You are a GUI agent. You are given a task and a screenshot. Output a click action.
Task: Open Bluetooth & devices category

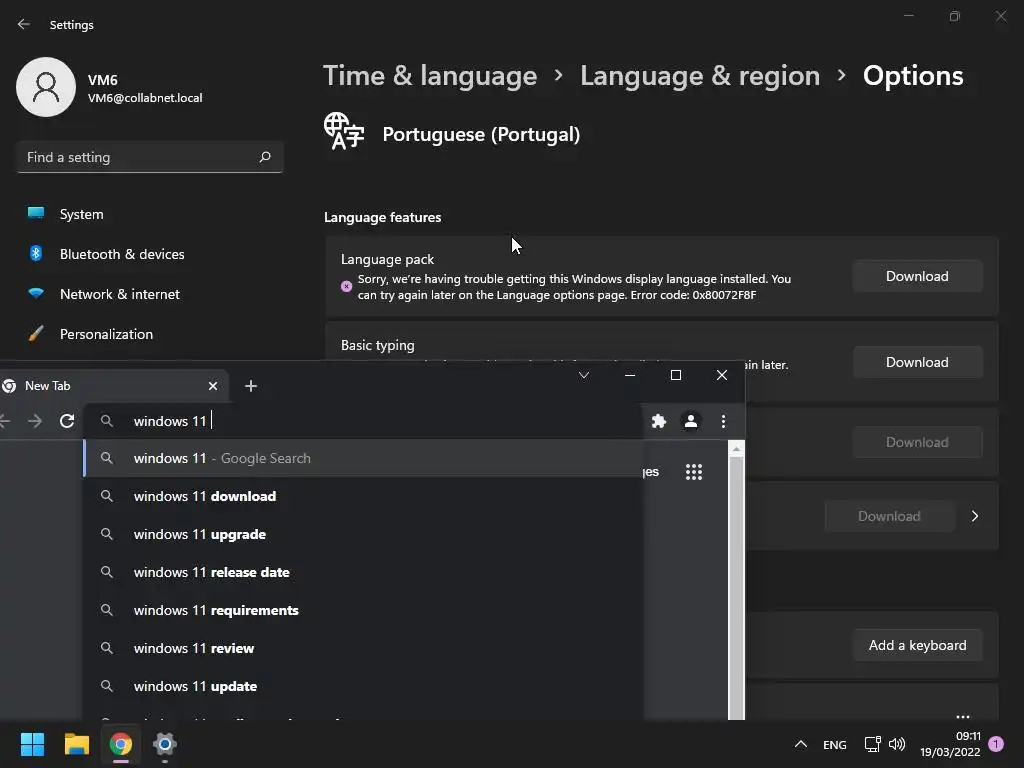click(x=122, y=254)
